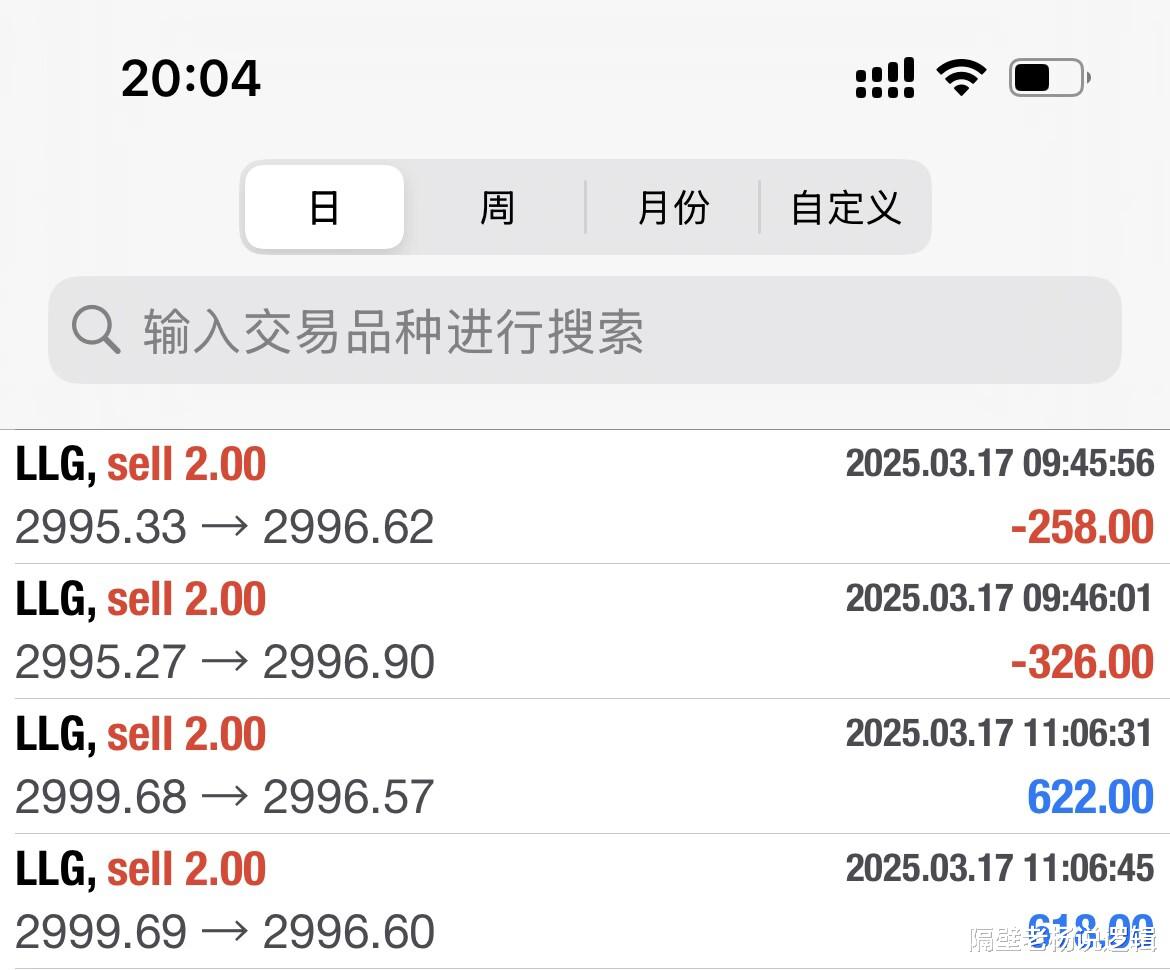Switch to the 月份 (month) tab
The height and width of the screenshot is (970, 1170).
pyautogui.click(x=673, y=208)
